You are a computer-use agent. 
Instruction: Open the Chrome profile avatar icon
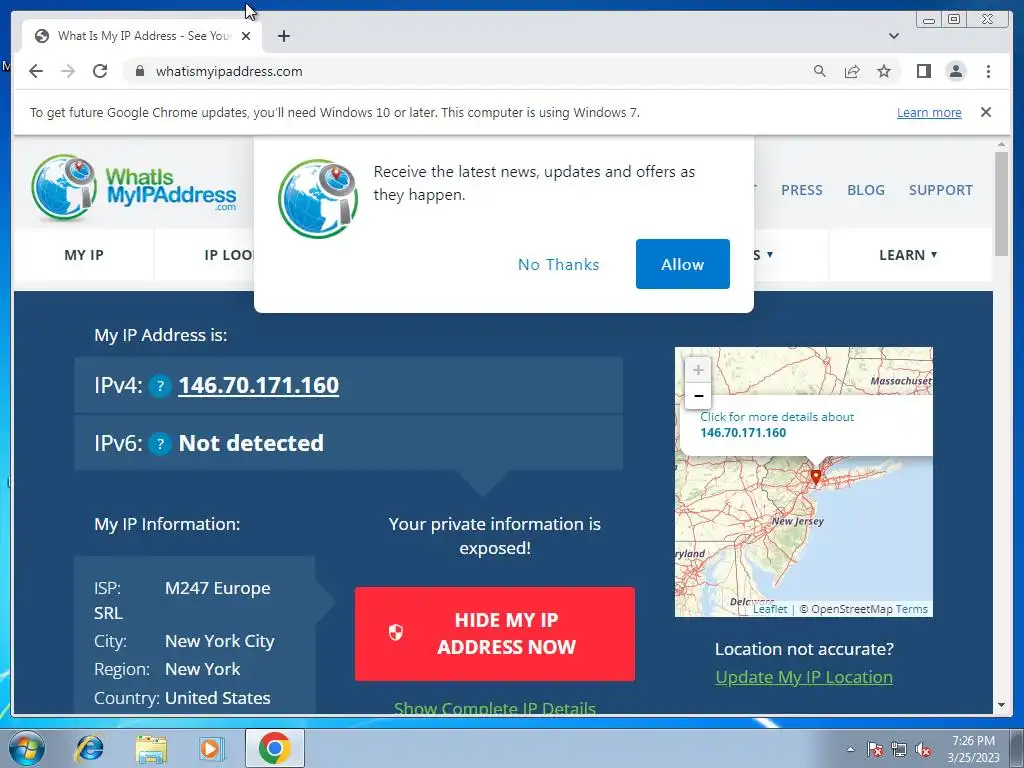click(x=955, y=71)
